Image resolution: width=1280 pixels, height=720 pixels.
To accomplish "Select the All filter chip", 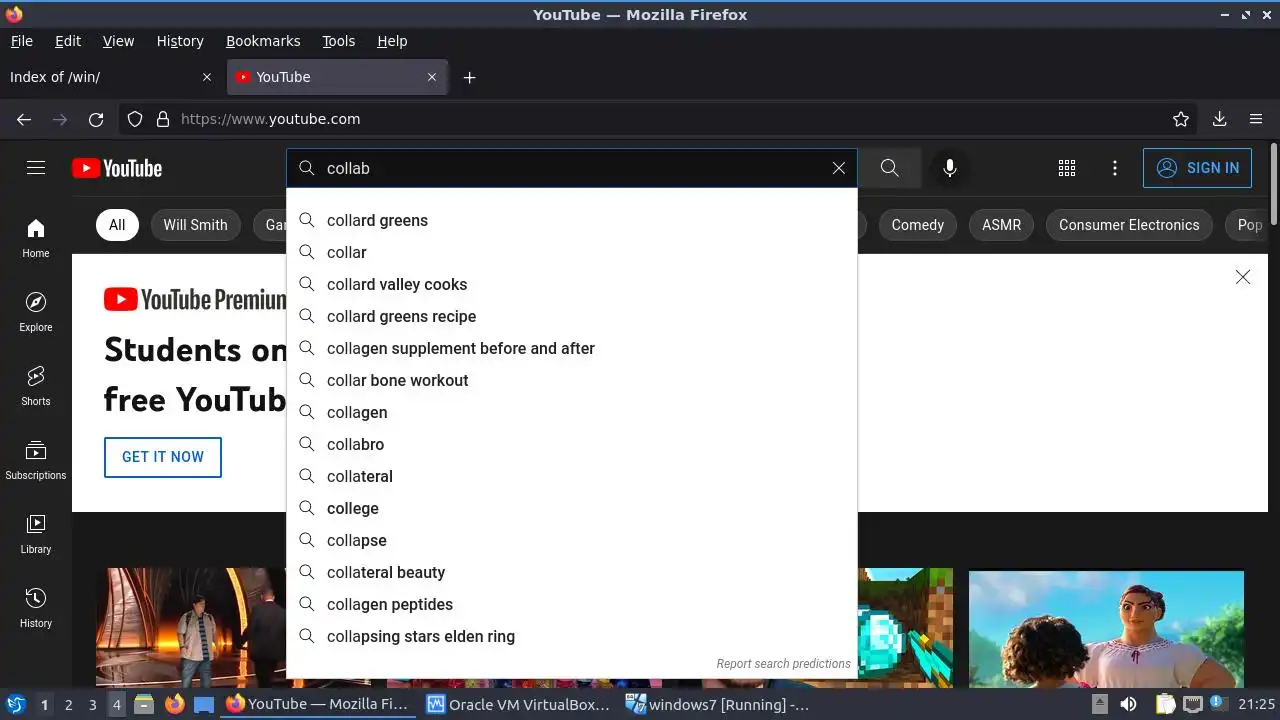I will click(x=117, y=225).
